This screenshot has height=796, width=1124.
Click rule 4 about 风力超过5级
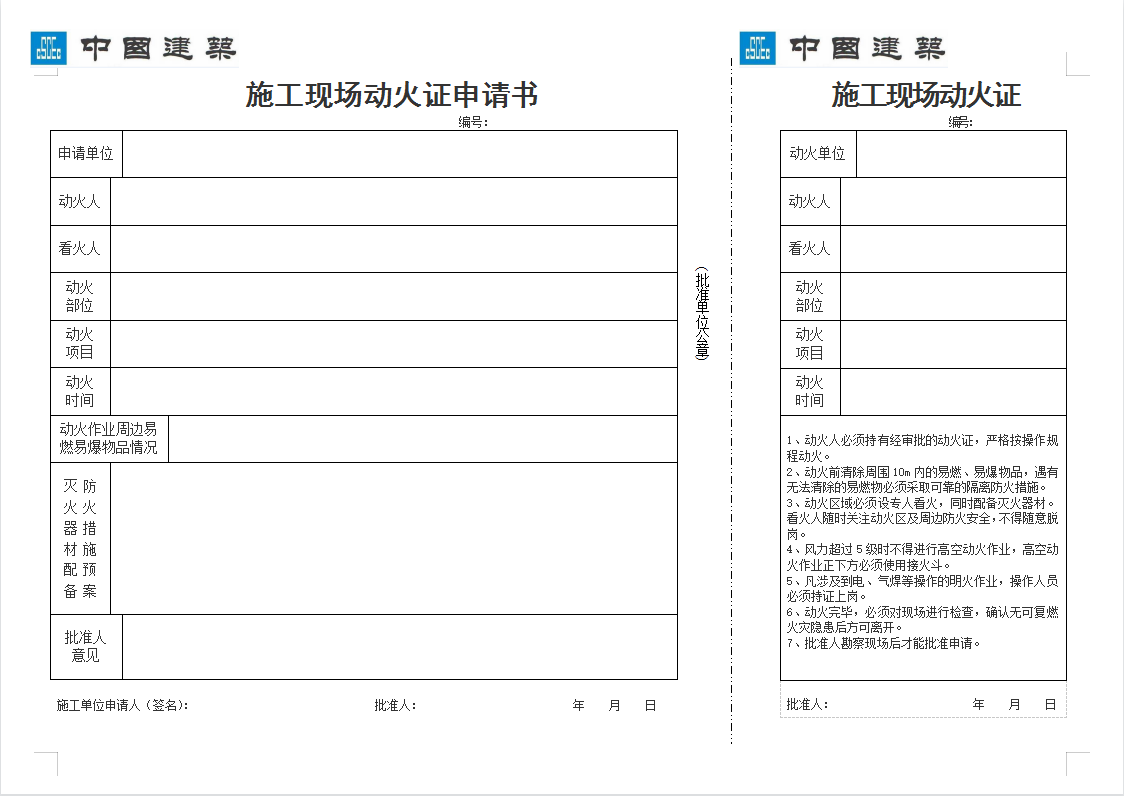(923, 557)
